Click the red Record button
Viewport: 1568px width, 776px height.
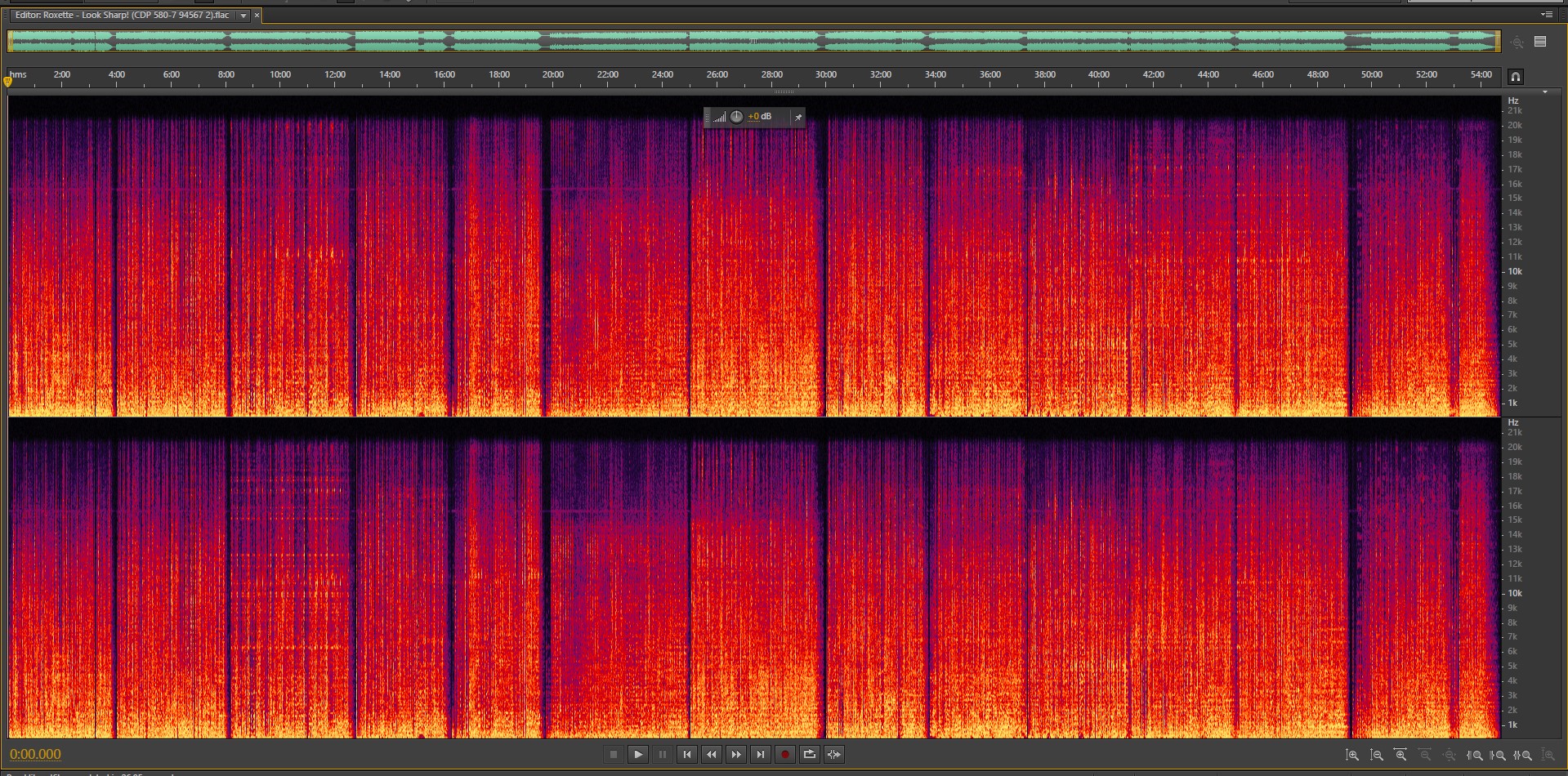[x=784, y=754]
